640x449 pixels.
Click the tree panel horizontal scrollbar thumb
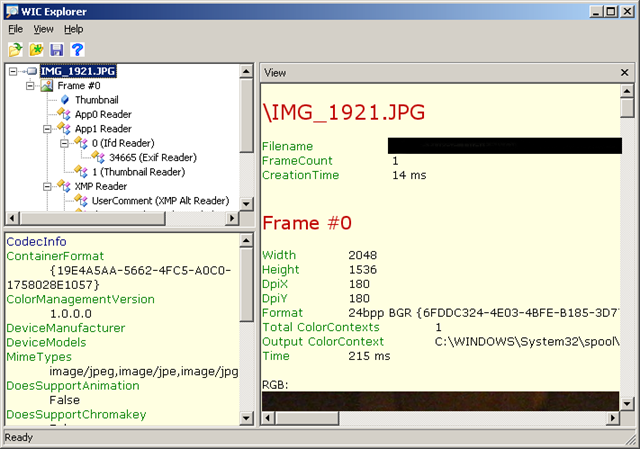pyautogui.click(x=92, y=218)
